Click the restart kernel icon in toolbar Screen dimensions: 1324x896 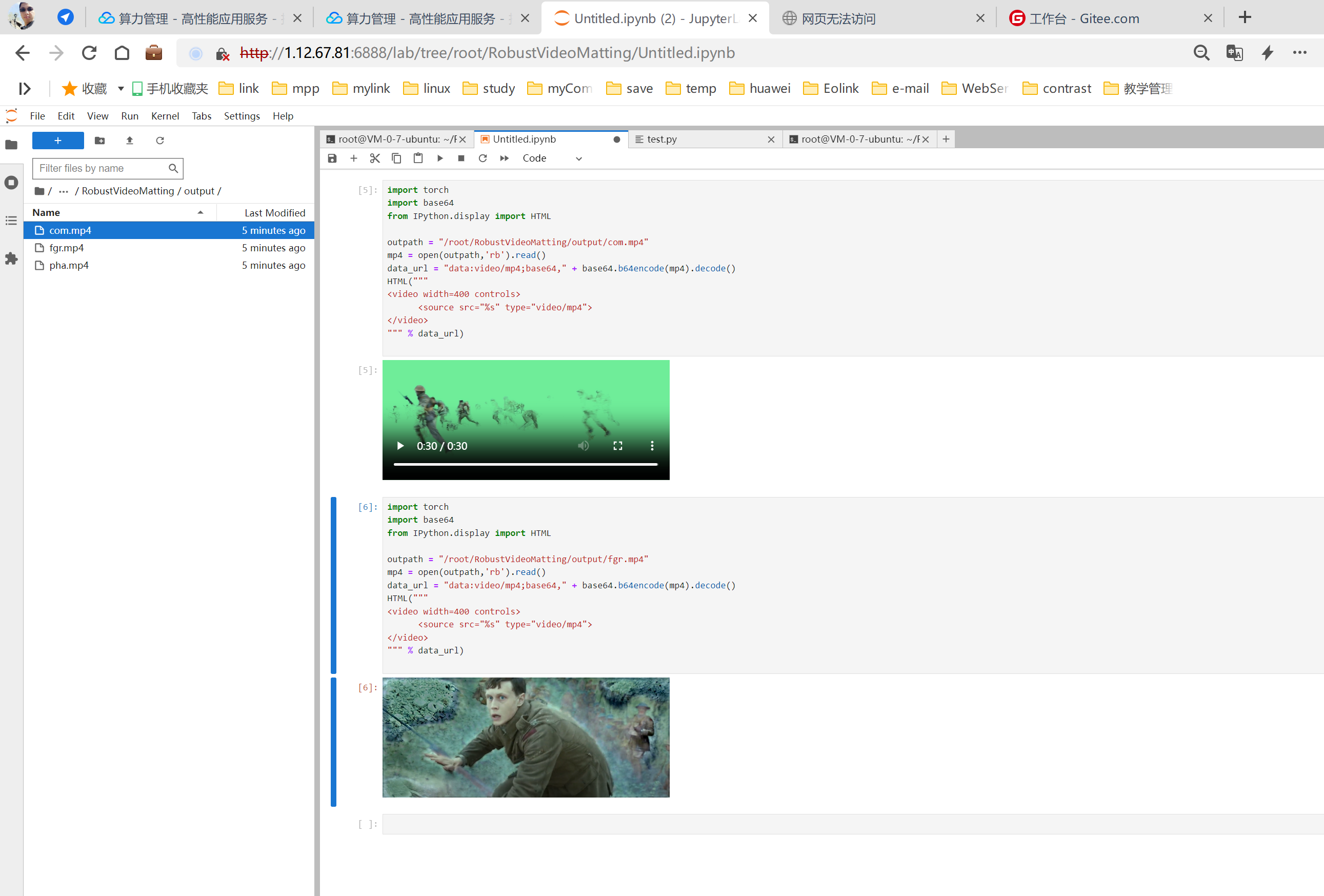click(x=482, y=158)
